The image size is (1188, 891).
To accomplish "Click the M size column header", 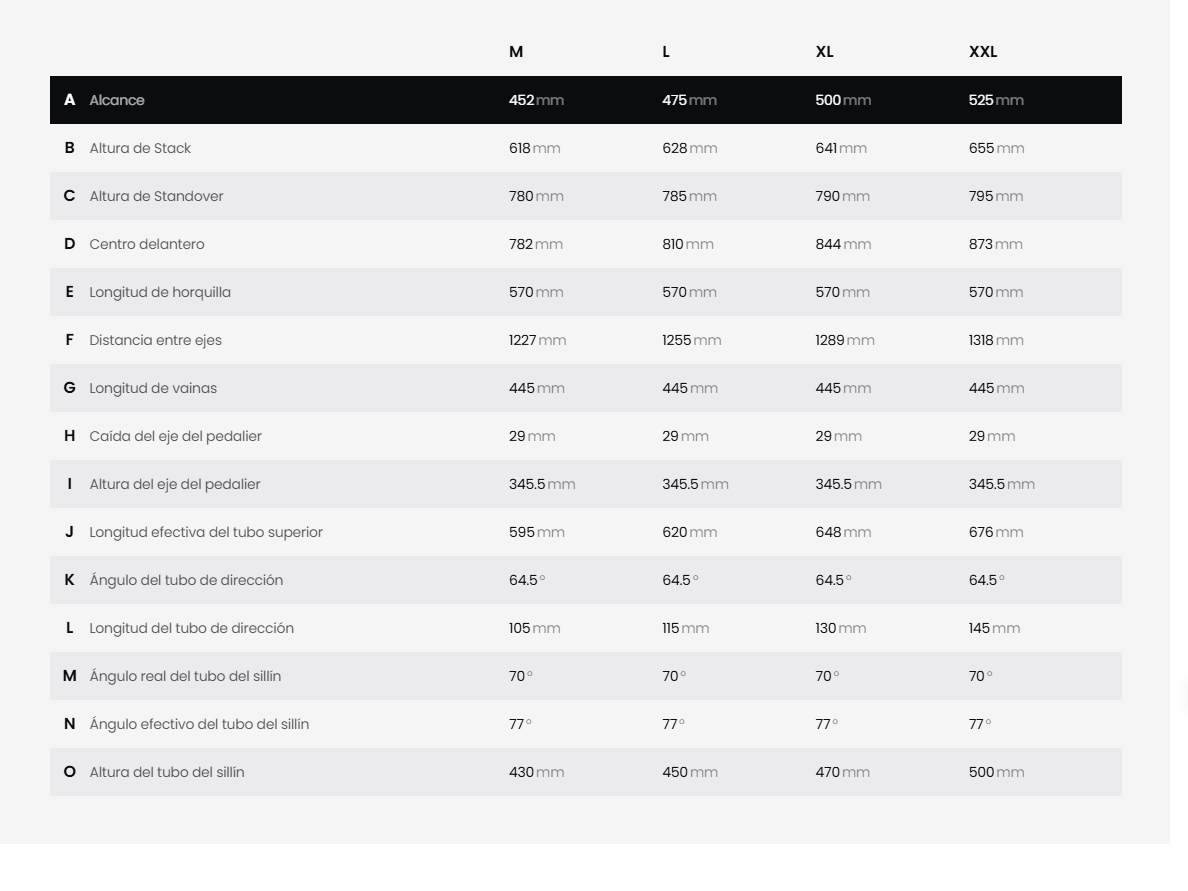I will tap(516, 52).
